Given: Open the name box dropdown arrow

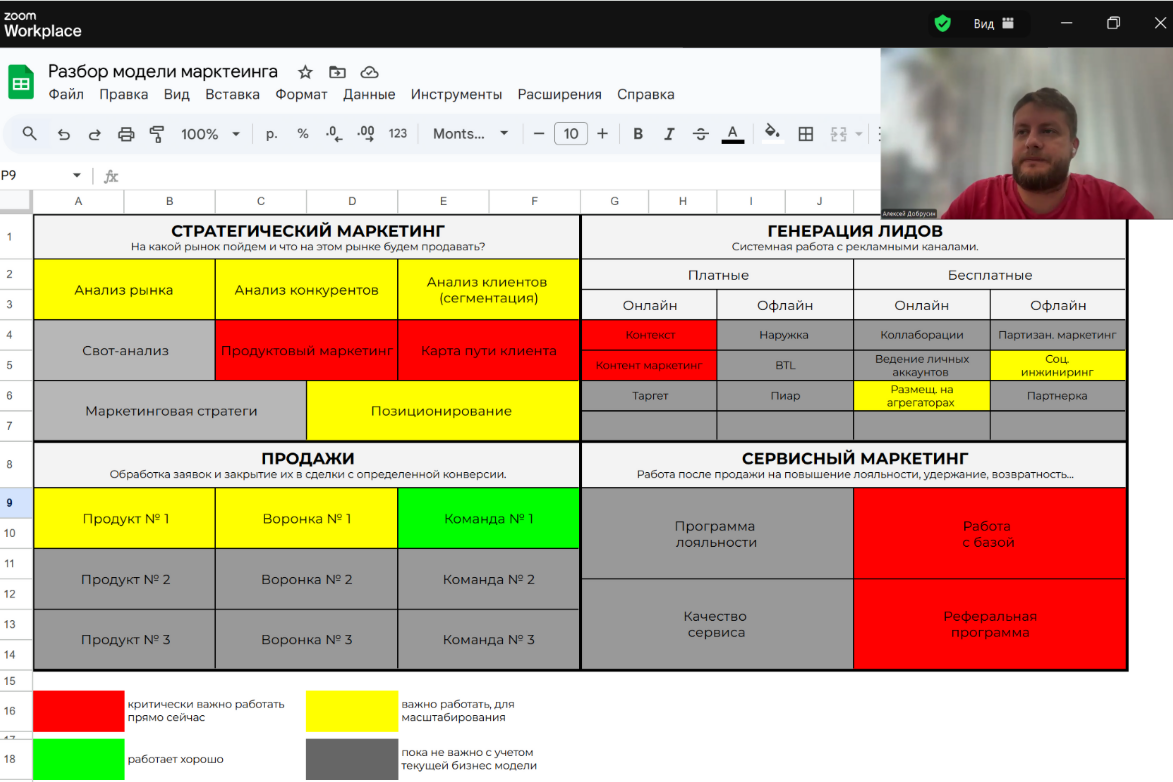Looking at the screenshot, I should (77, 176).
